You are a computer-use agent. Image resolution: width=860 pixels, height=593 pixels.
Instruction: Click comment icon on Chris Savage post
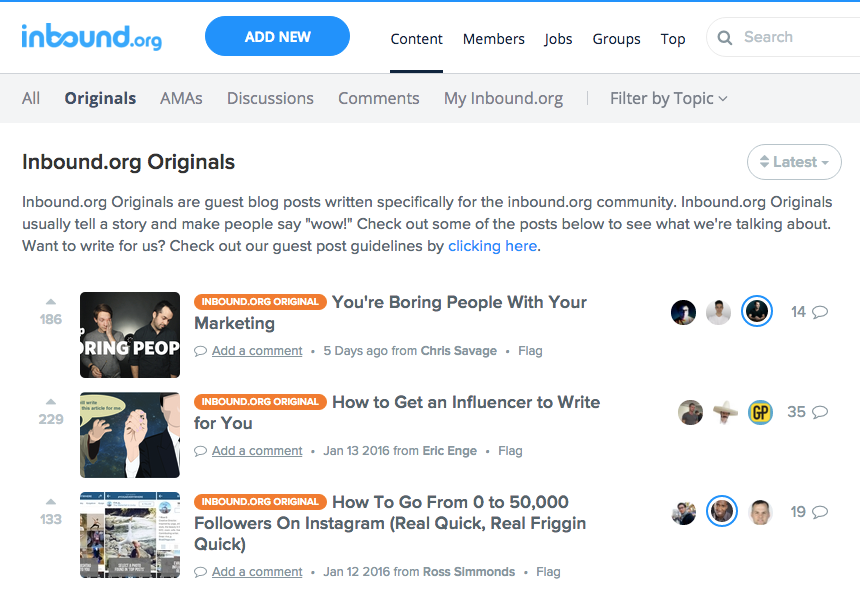(x=200, y=351)
